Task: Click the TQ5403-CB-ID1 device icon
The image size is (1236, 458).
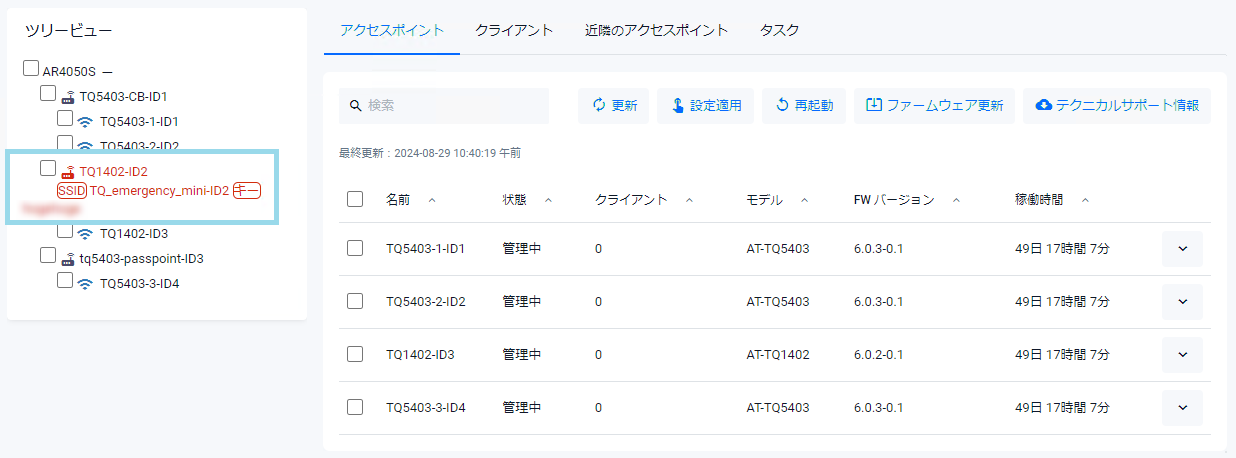Action: [68, 97]
